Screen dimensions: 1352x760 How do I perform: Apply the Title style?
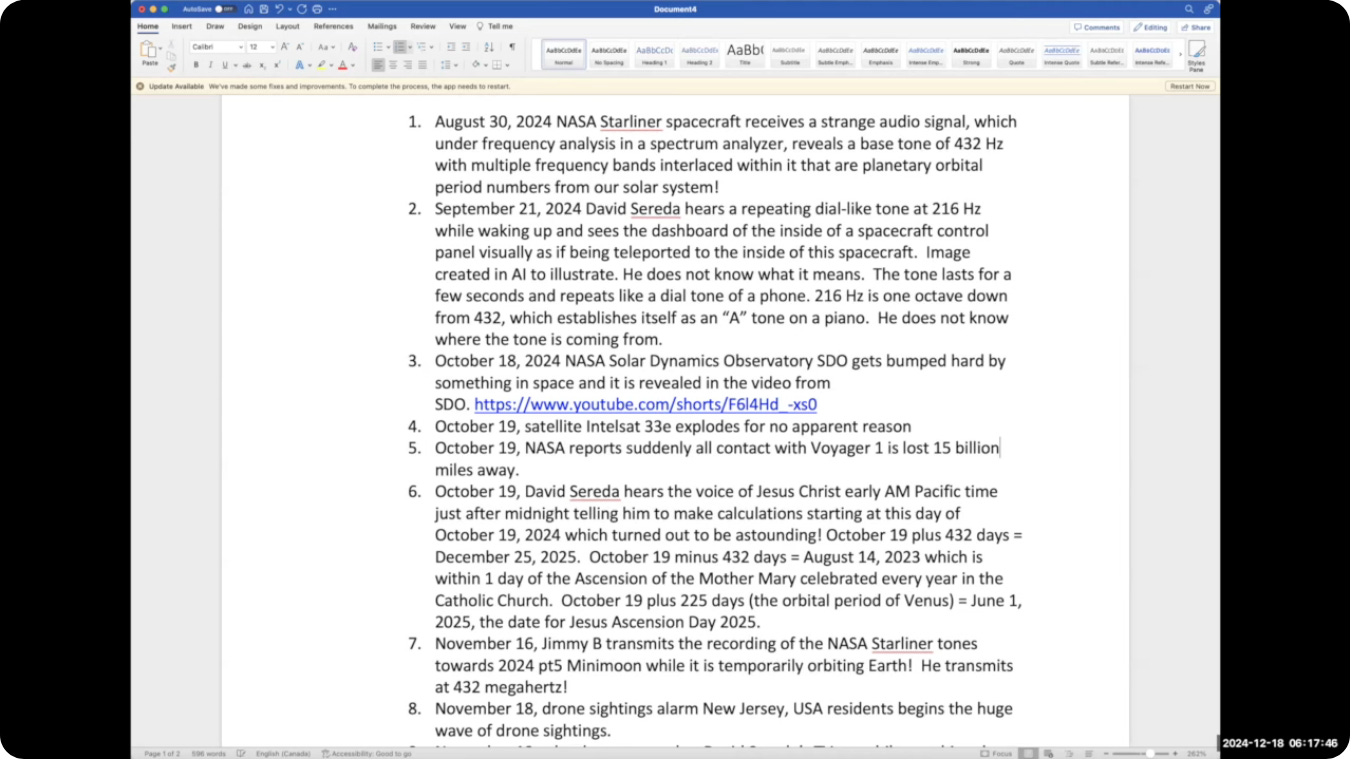[x=745, y=54]
